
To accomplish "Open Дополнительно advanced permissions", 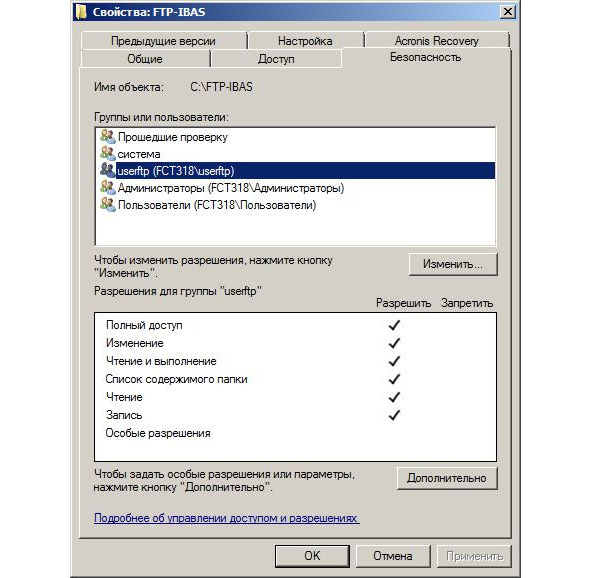I will point(447,478).
